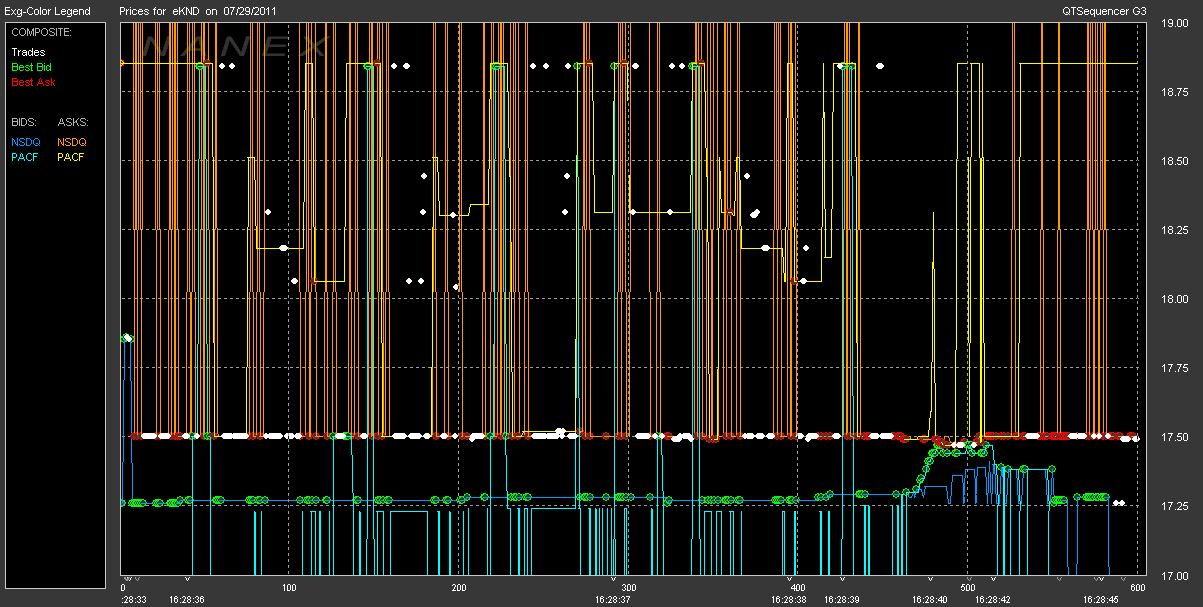
Task: Select the yellow PACF asks legend entry
Action: coord(72,157)
